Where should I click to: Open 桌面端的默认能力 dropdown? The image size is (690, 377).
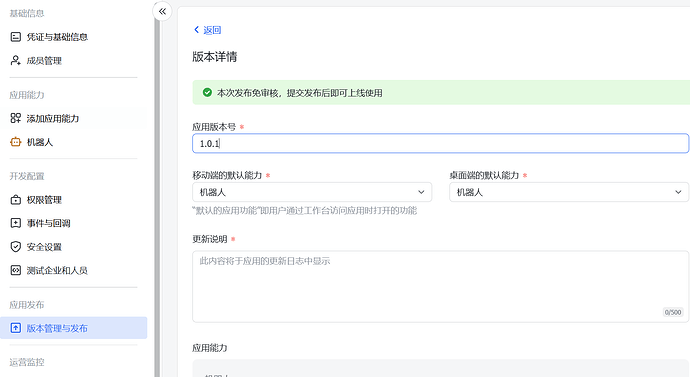[569, 192]
